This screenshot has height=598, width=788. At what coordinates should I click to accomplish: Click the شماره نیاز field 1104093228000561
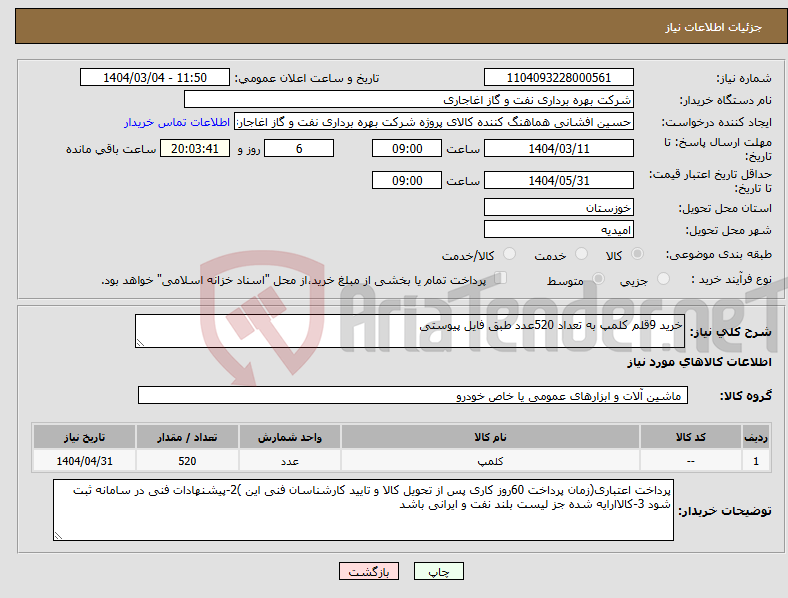coord(558,77)
